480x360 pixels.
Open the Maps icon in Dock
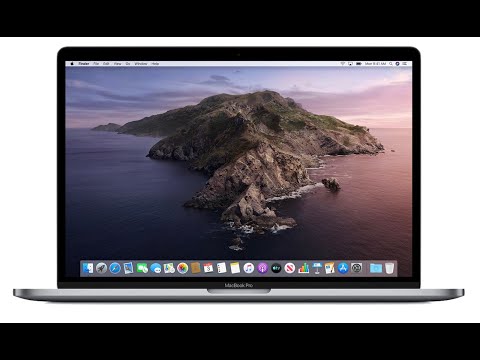click(x=169, y=268)
